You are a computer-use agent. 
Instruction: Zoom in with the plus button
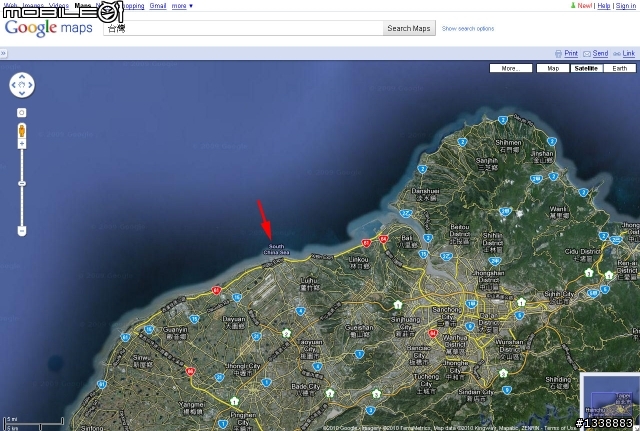pos(22,144)
